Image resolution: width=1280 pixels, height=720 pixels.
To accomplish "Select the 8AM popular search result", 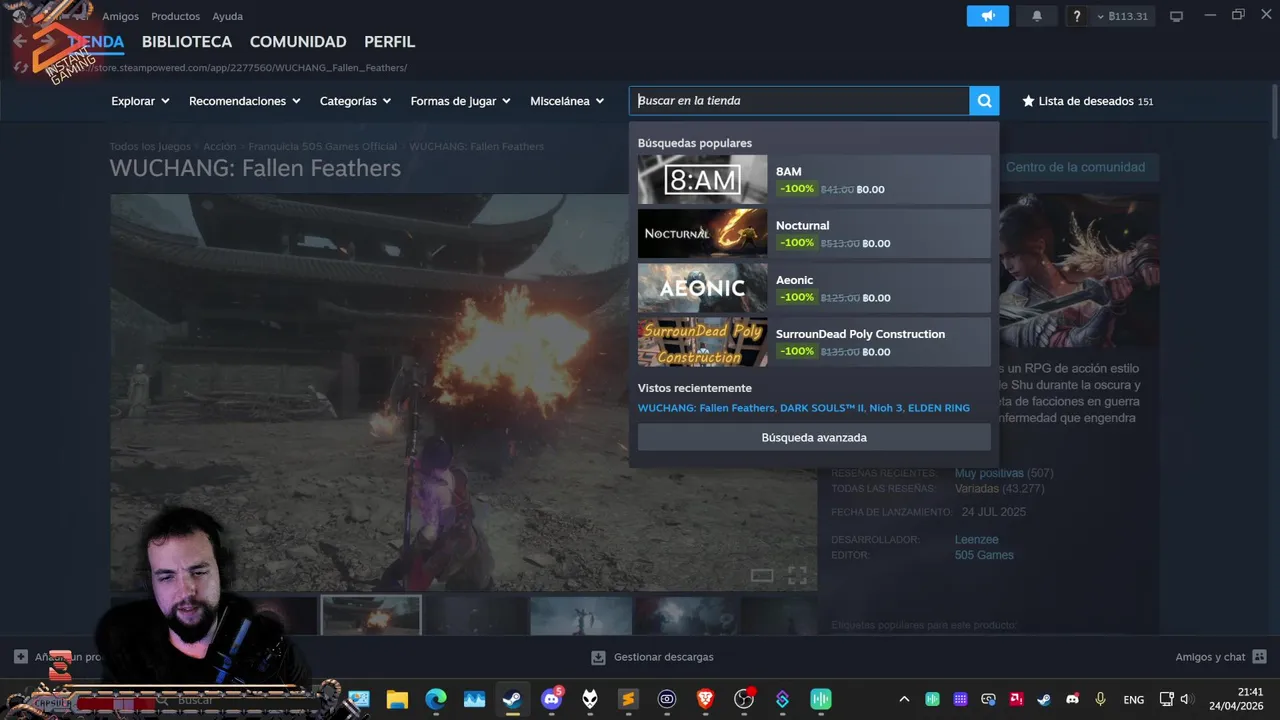I will [814, 180].
